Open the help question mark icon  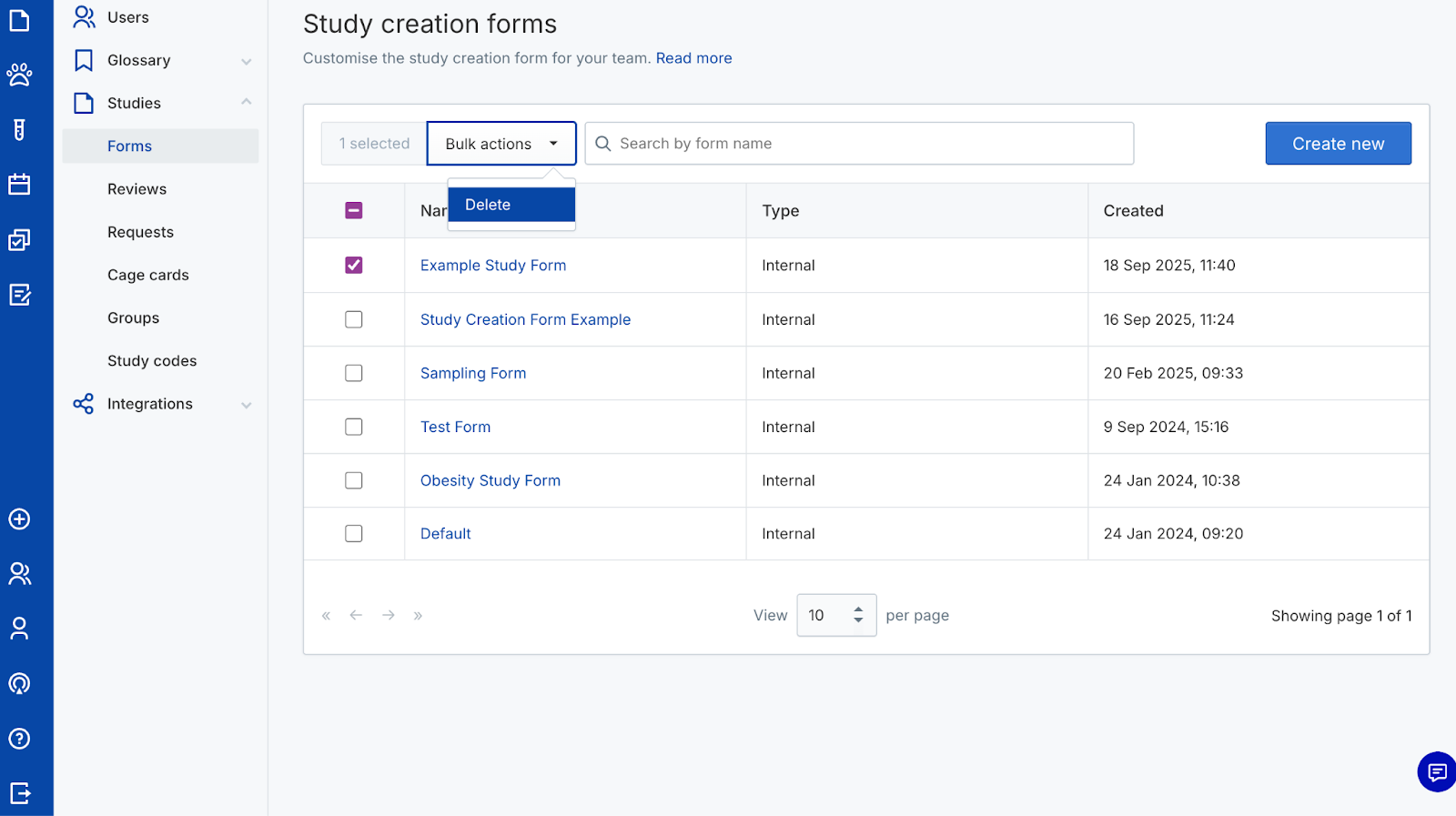click(19, 739)
